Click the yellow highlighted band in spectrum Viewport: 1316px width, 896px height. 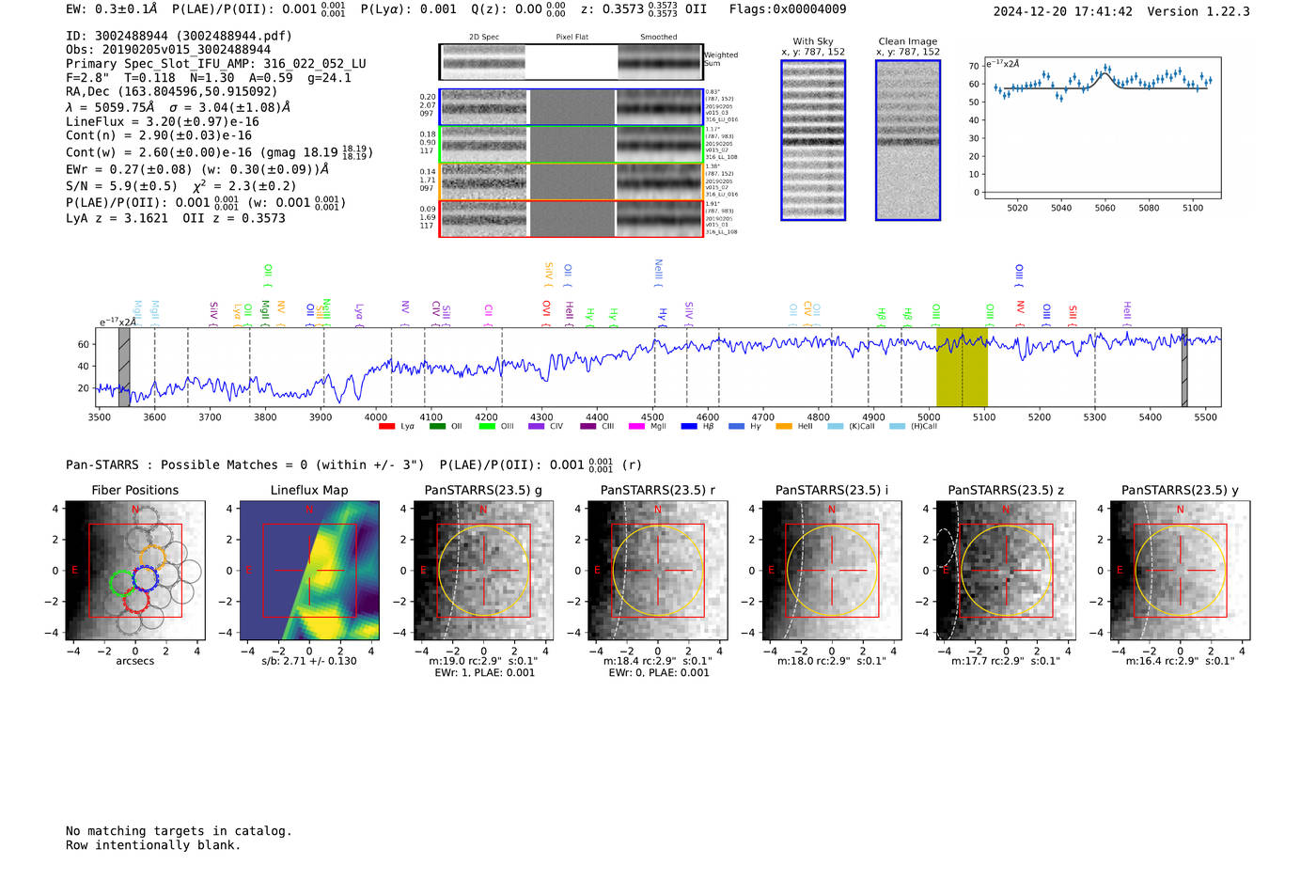962,368
